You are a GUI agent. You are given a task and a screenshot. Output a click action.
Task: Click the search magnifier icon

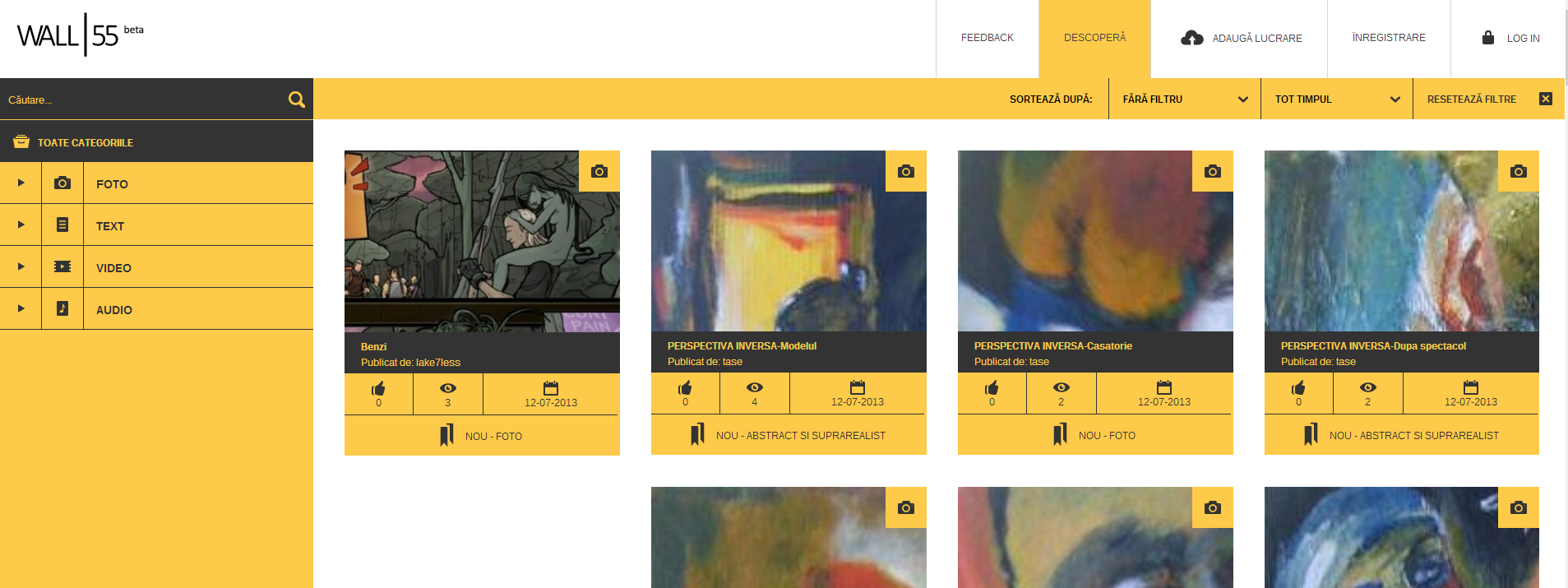(x=297, y=100)
